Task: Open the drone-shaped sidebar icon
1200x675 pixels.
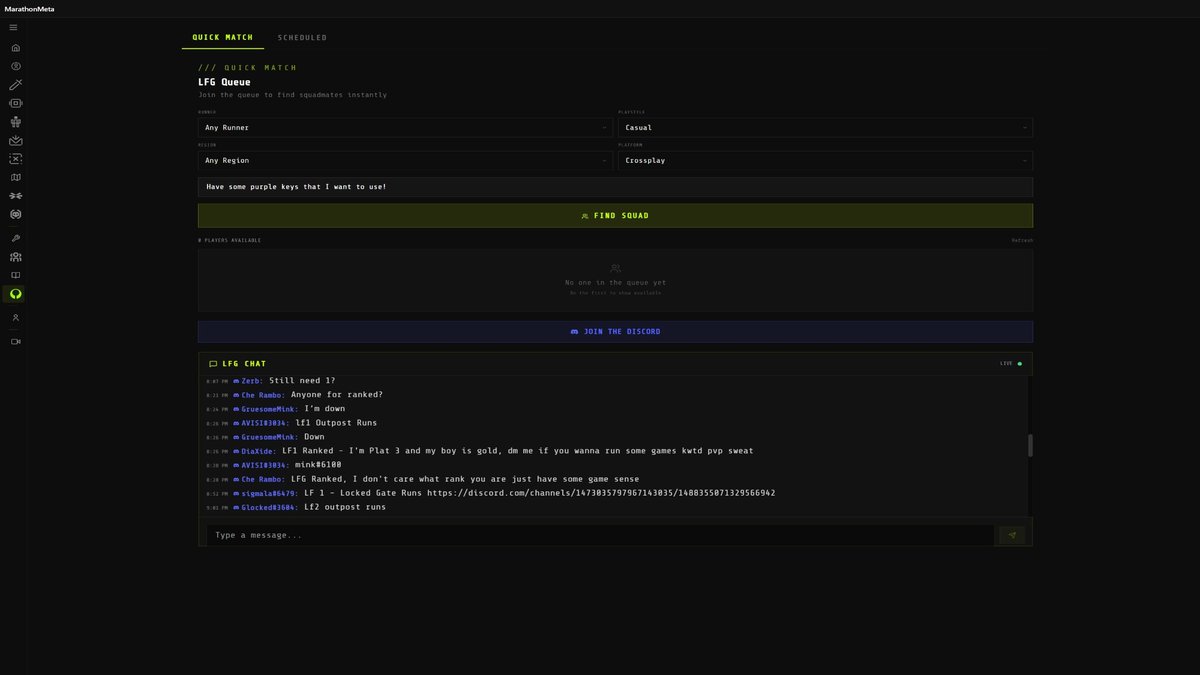Action: pos(15,196)
